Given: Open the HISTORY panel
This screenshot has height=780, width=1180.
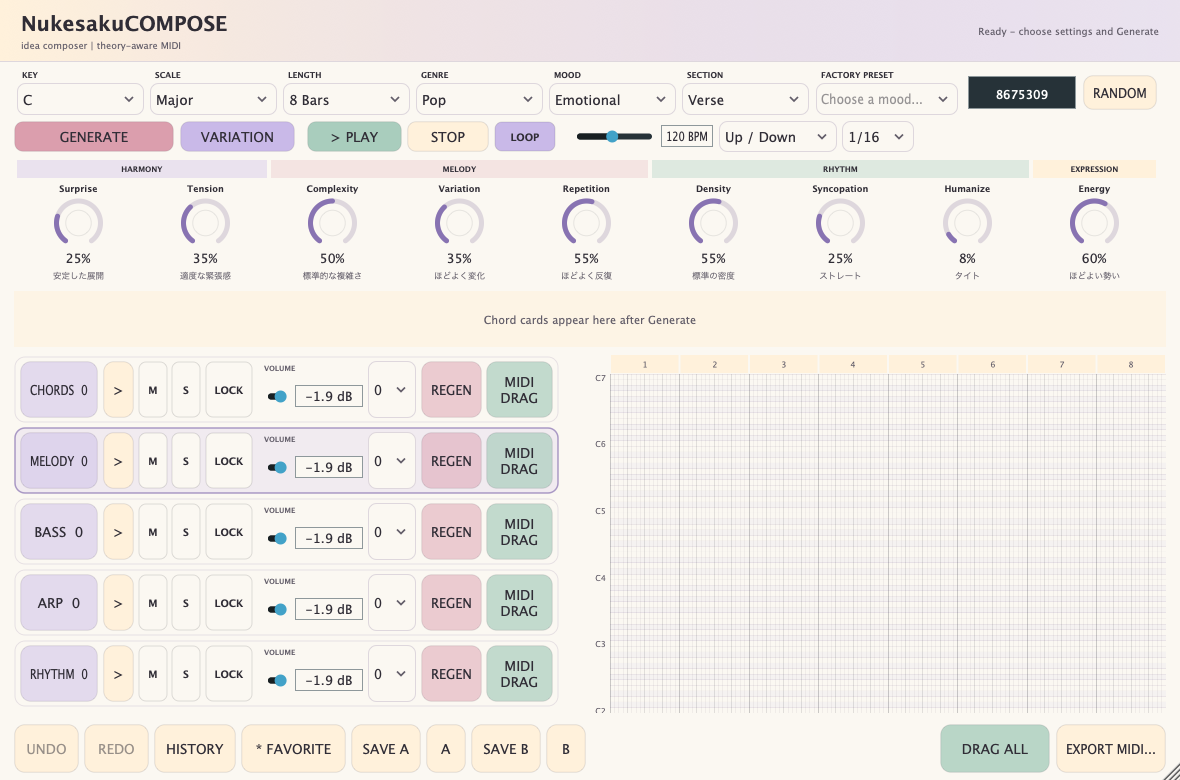Looking at the screenshot, I should pos(195,749).
